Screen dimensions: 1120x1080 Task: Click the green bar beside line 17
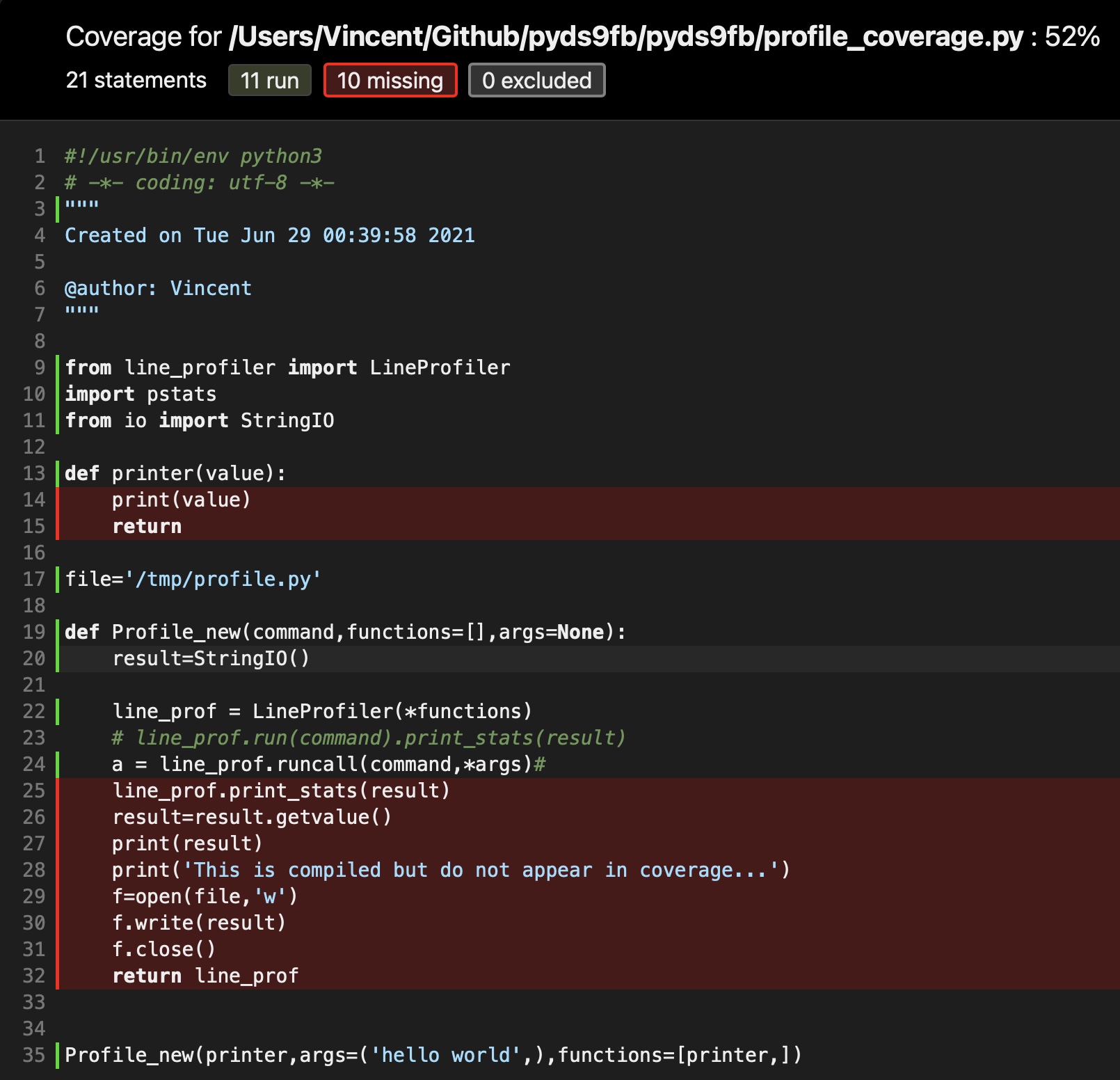(56, 579)
